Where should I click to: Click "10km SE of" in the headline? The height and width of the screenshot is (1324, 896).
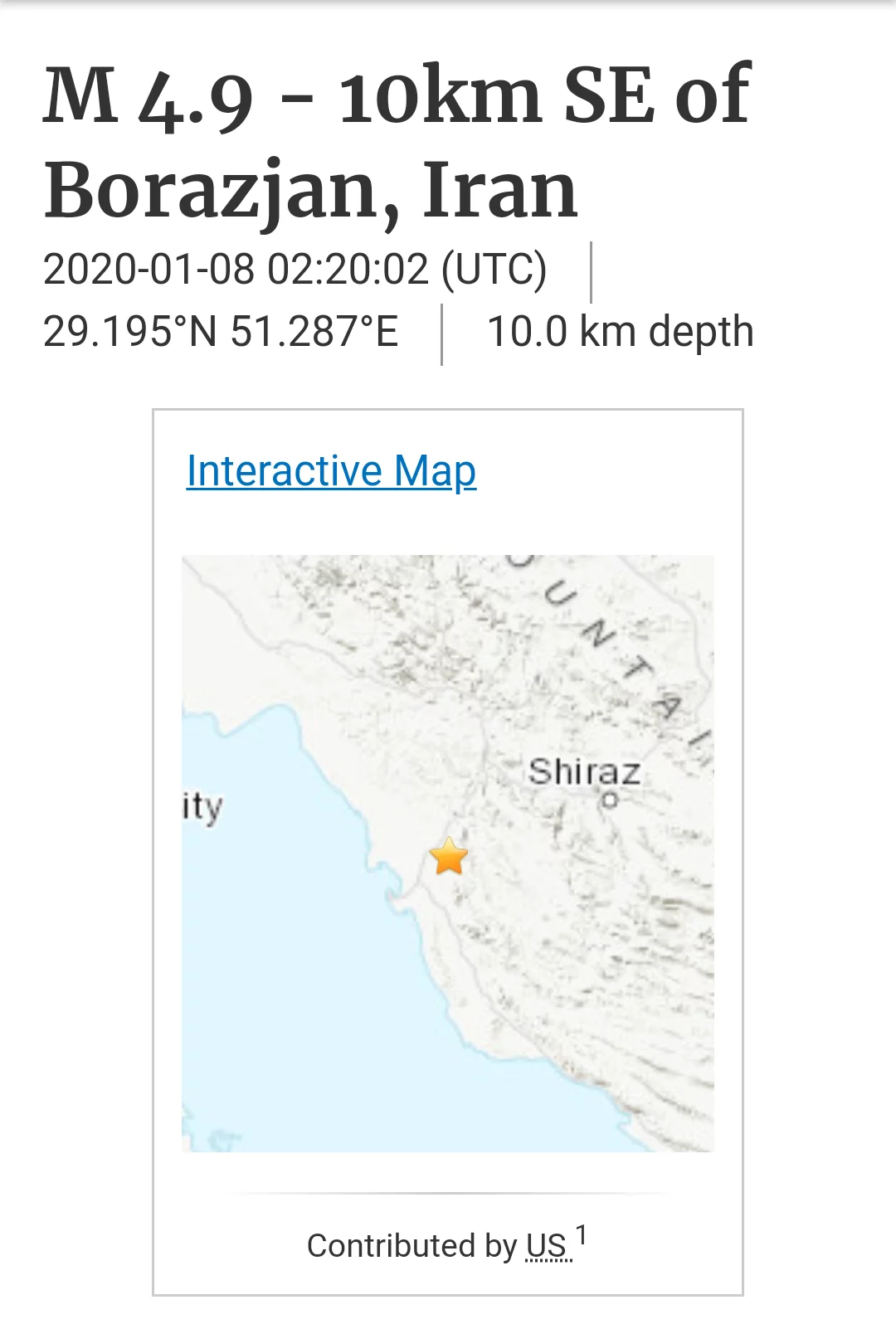click(x=544, y=98)
